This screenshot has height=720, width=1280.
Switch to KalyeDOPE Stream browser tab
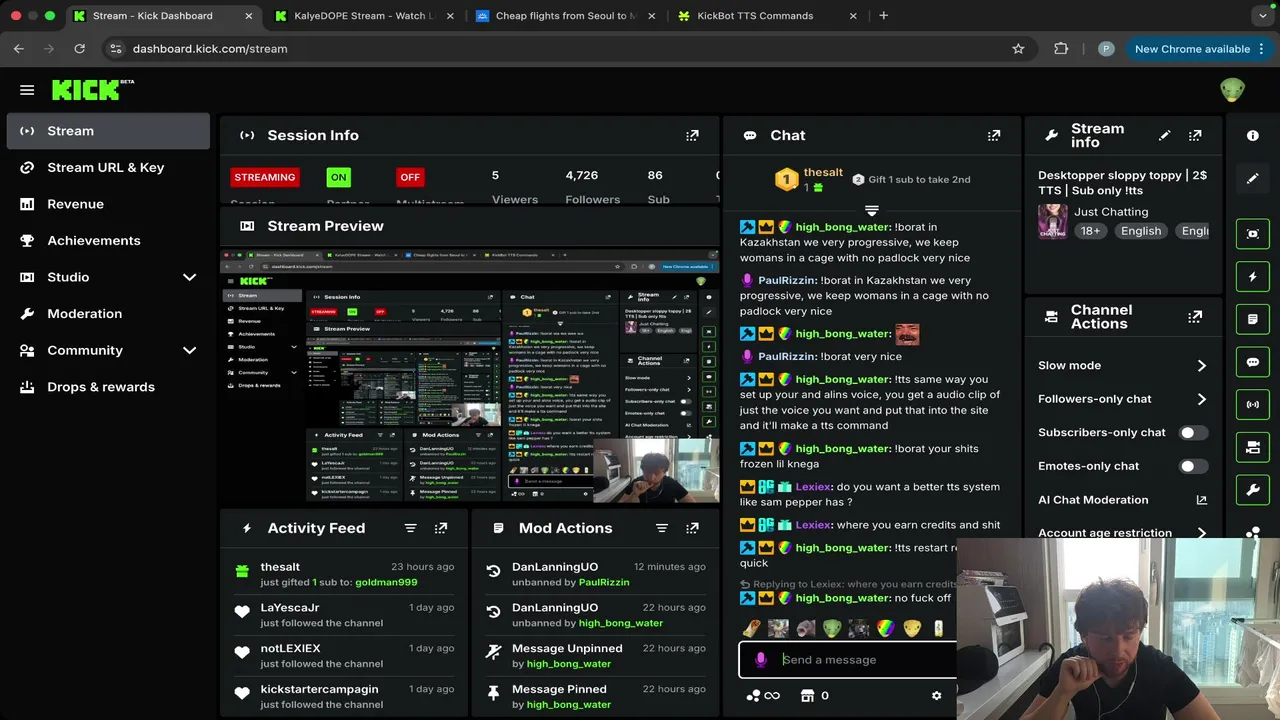coord(364,16)
